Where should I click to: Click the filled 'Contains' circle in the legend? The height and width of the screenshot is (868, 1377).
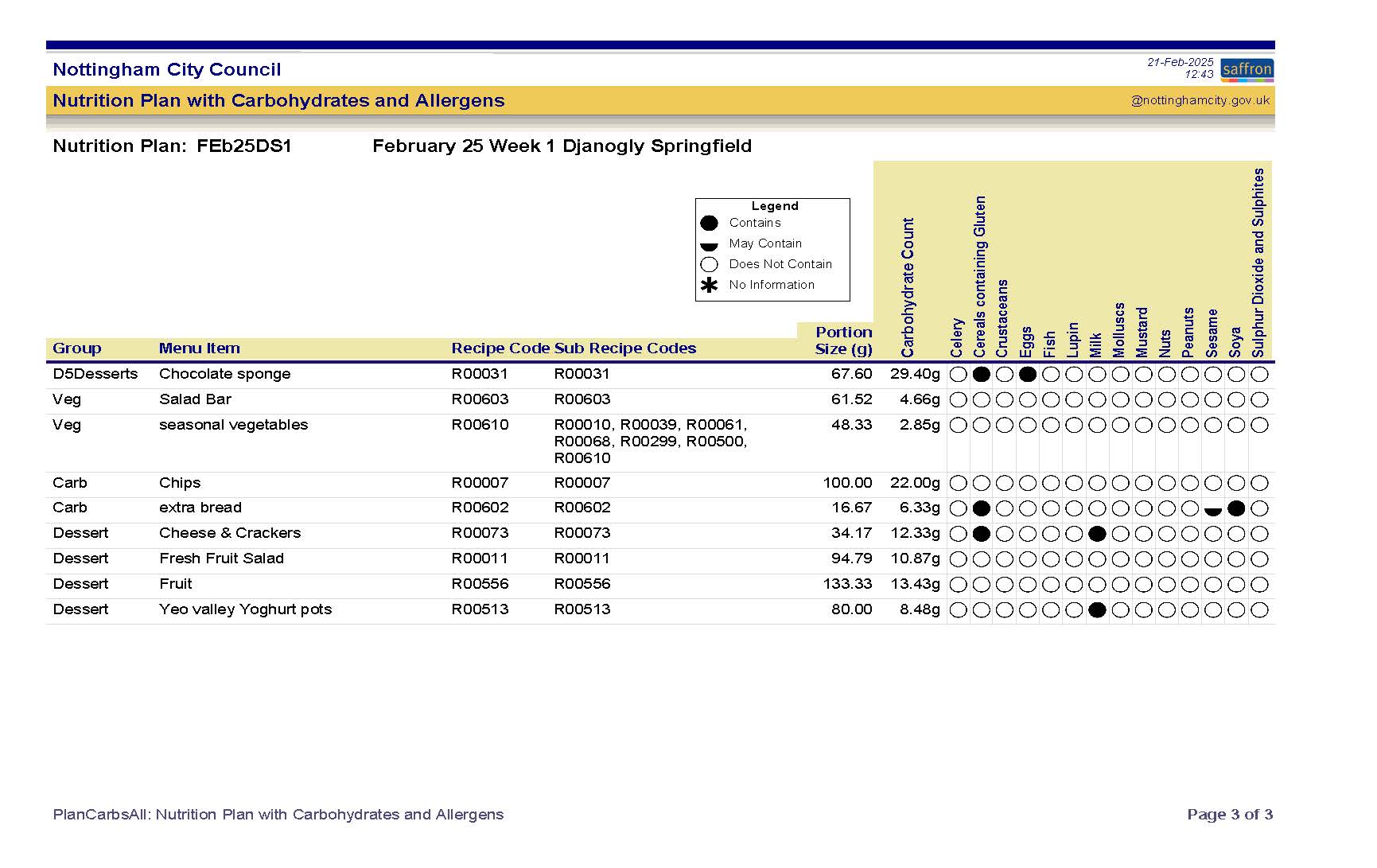click(x=709, y=224)
